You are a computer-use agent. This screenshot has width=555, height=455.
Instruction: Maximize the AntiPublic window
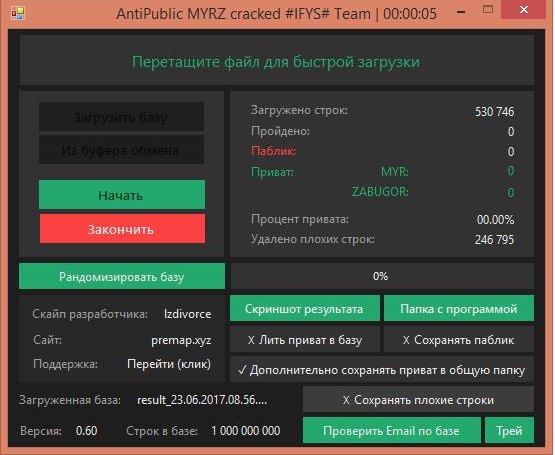(x=488, y=10)
